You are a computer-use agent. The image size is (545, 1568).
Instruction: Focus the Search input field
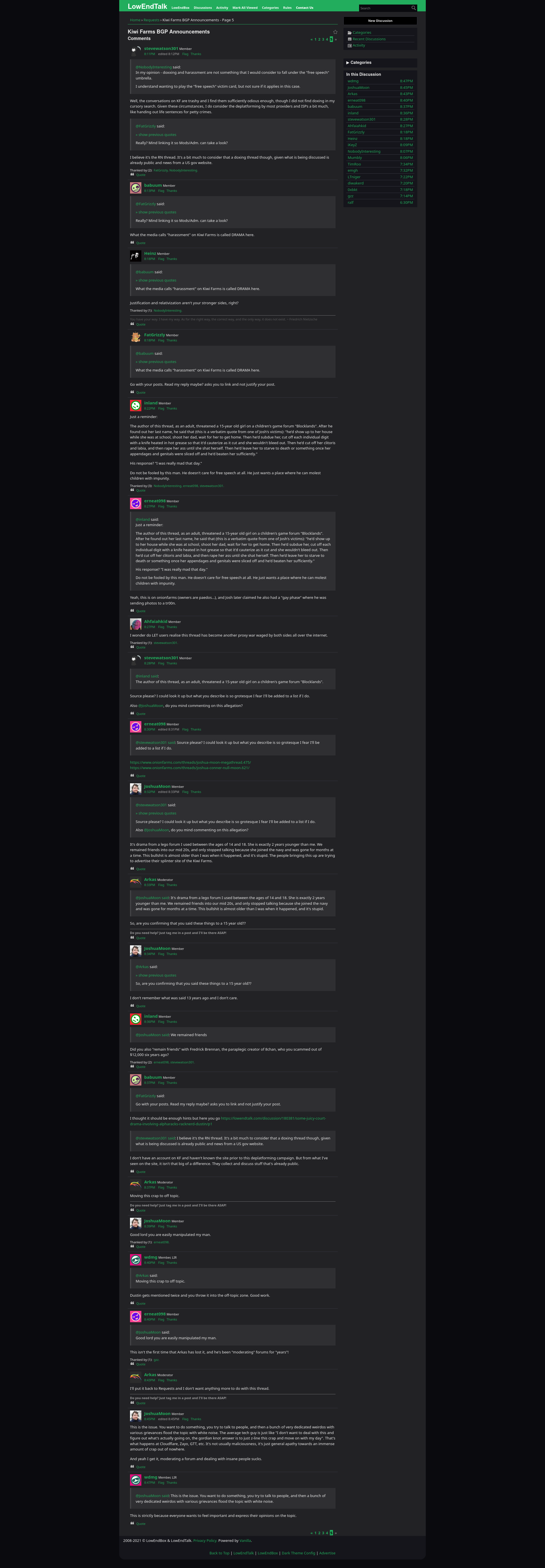tap(384, 8)
